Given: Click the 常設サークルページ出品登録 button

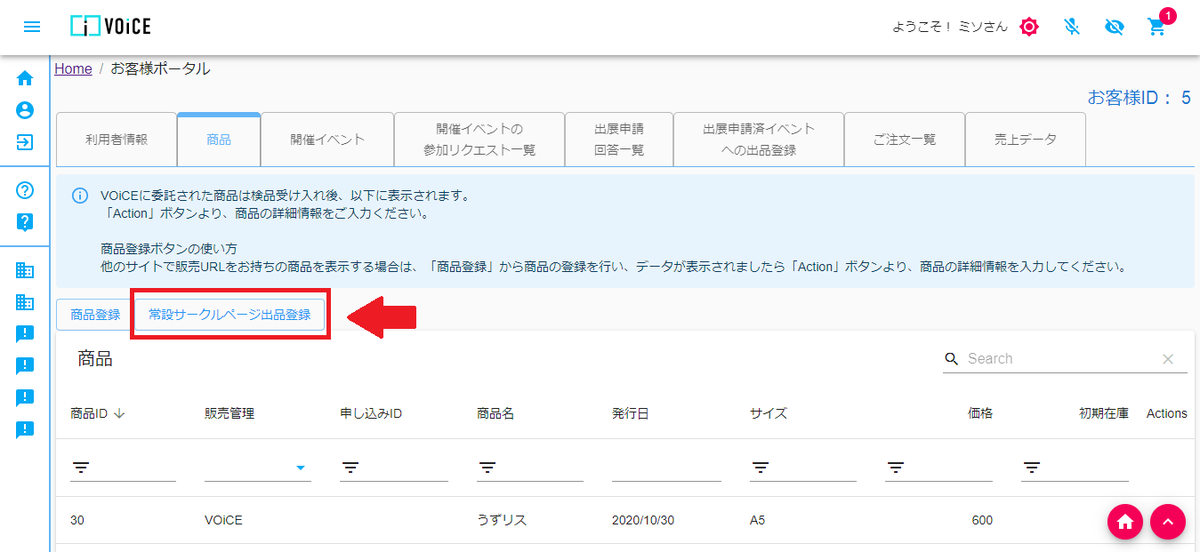Looking at the screenshot, I should click(229, 315).
